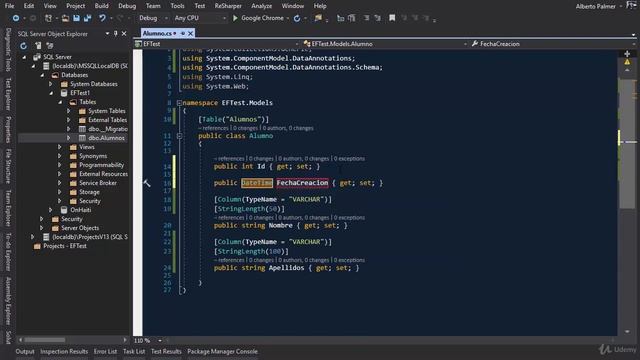The width and height of the screenshot is (640, 360).
Task: Collapse the Tables folder node
Action: (x=60, y=102)
